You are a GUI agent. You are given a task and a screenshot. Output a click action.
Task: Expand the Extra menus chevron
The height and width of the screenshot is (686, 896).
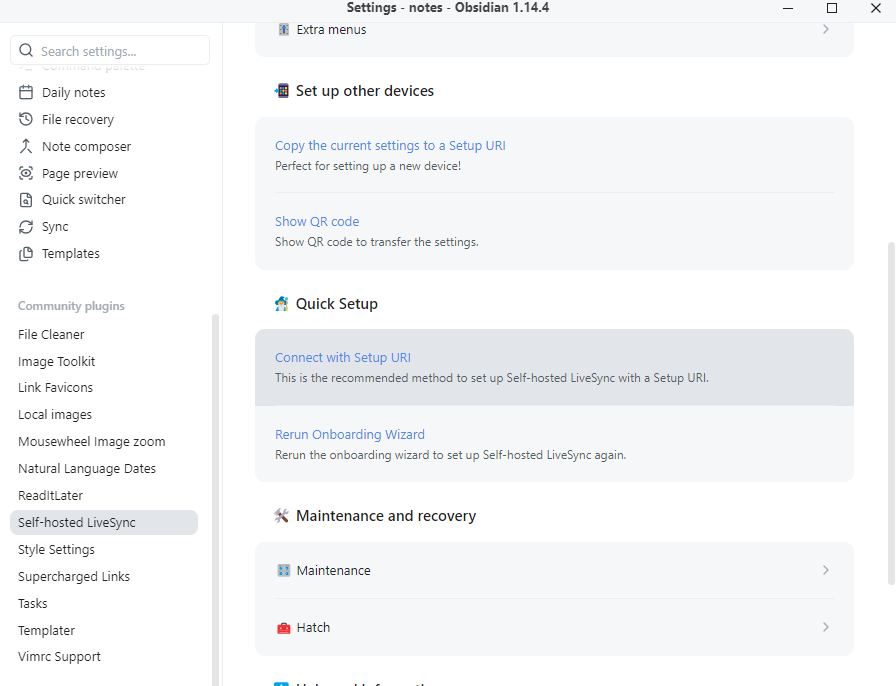coord(826,29)
